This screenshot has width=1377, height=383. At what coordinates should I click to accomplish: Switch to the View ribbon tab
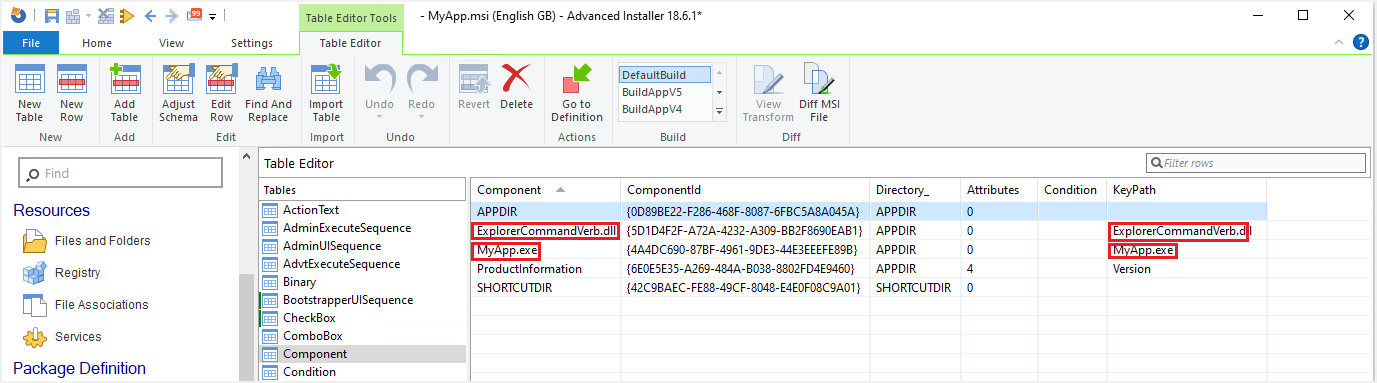coord(172,43)
